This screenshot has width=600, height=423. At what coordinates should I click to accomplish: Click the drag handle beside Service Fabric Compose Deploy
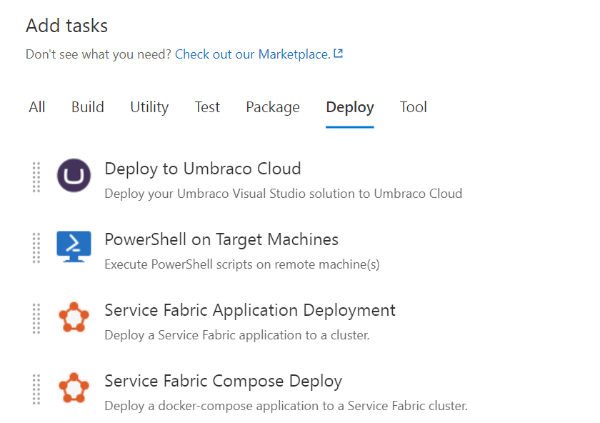[36, 389]
